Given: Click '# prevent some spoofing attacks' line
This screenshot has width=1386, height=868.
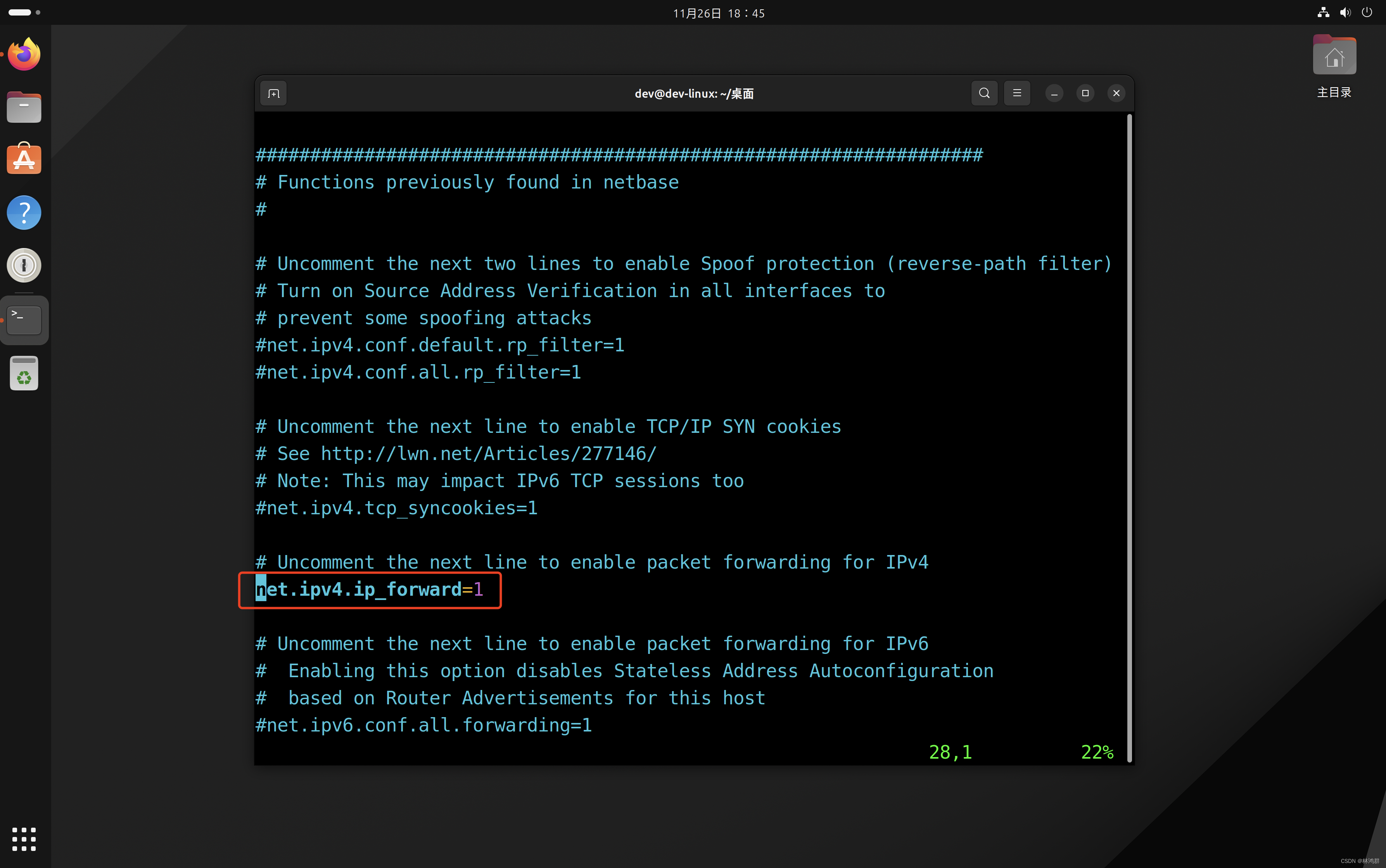Looking at the screenshot, I should [423, 318].
